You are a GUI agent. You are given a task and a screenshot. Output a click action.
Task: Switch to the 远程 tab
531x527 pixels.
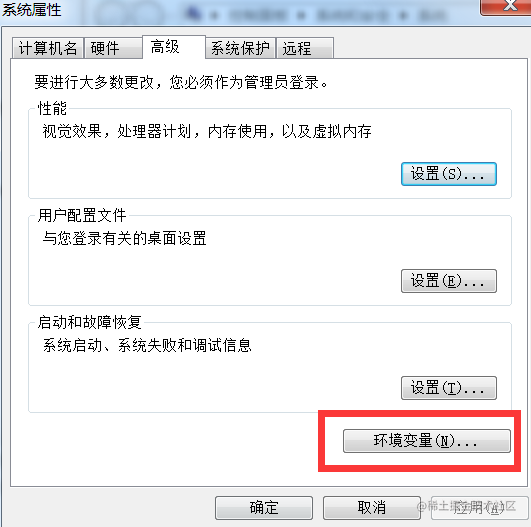pos(305,48)
